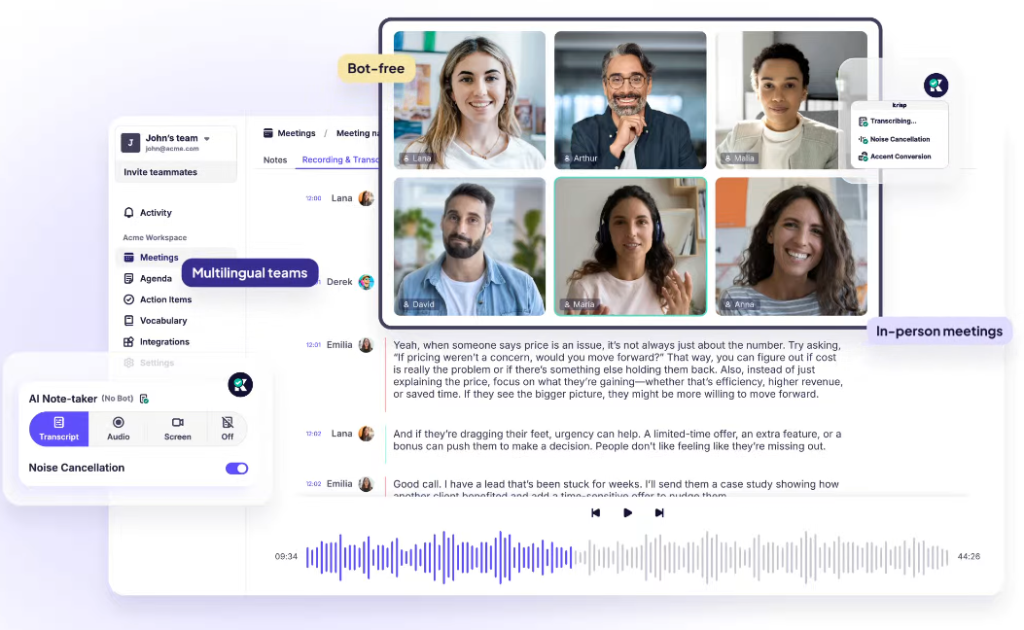Switch to the Recording & Transcript tab
Screen dimensions: 1024x630
pyautogui.click(x=340, y=160)
